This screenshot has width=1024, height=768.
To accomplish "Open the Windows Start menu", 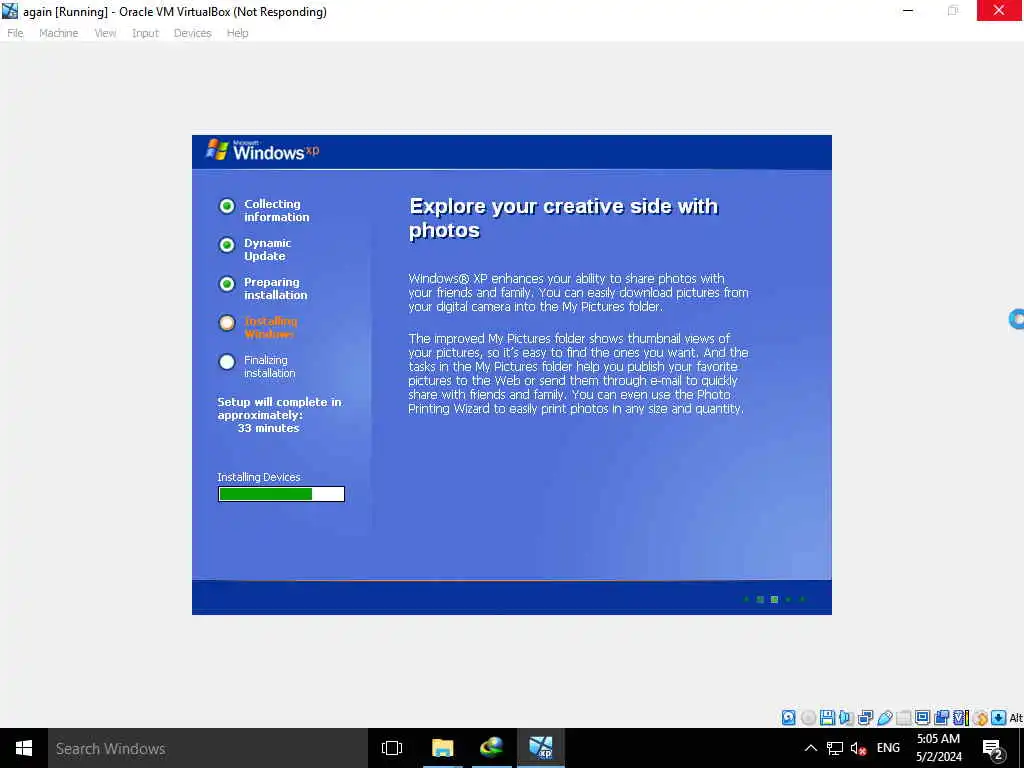I will pyautogui.click(x=24, y=748).
